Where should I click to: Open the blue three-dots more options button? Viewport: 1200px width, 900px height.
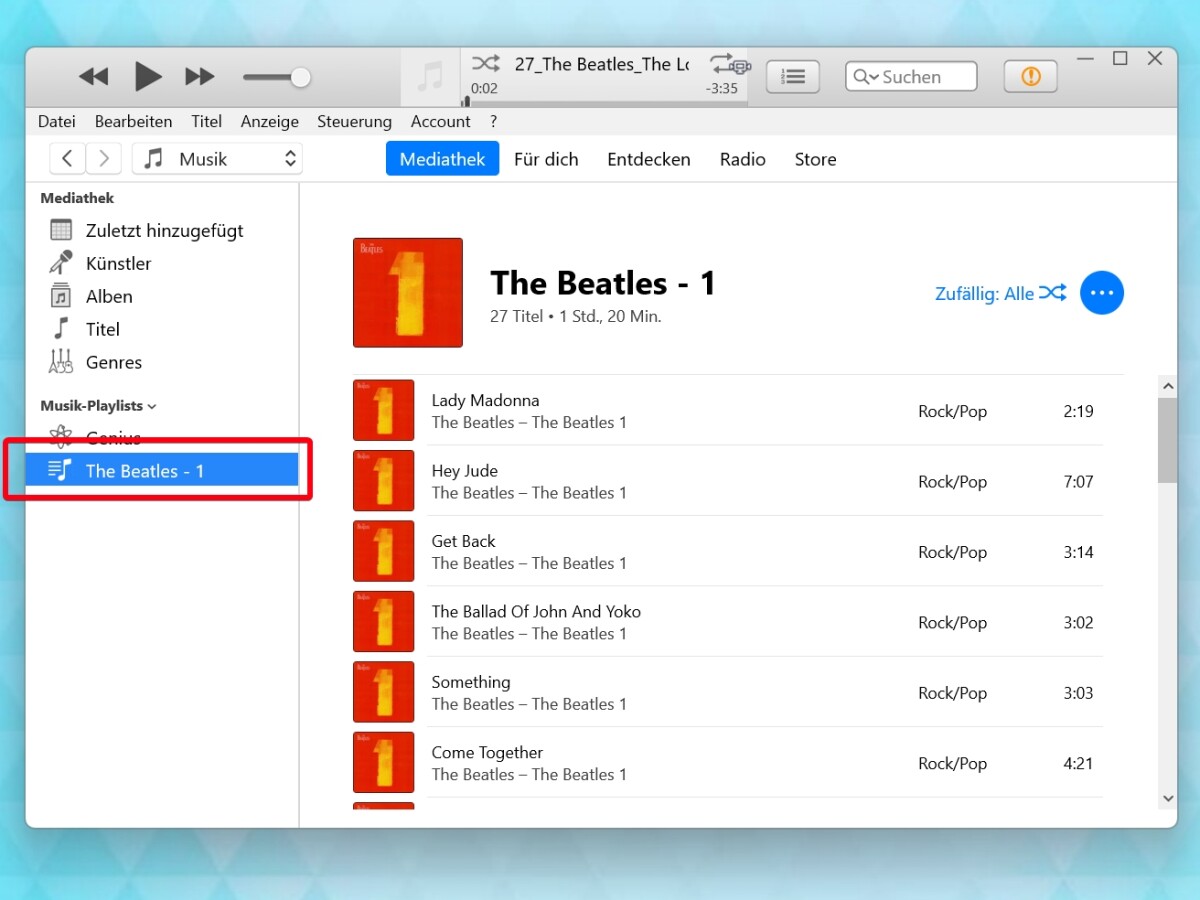click(1102, 293)
